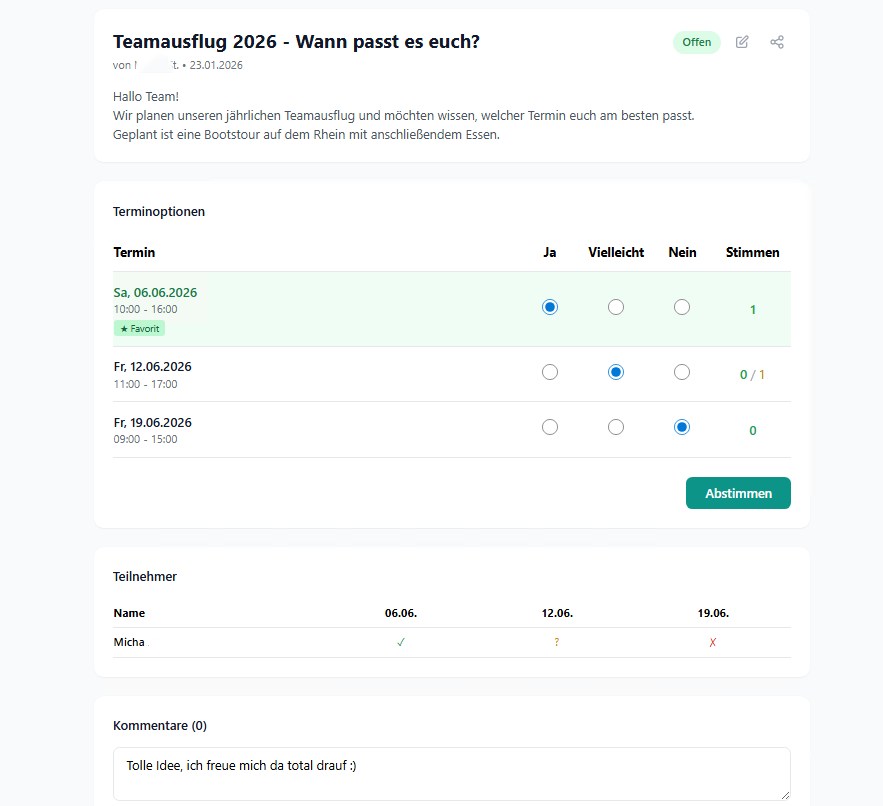Image resolution: width=883 pixels, height=806 pixels.
Task: Click the share icon to share the poll
Action: (777, 42)
